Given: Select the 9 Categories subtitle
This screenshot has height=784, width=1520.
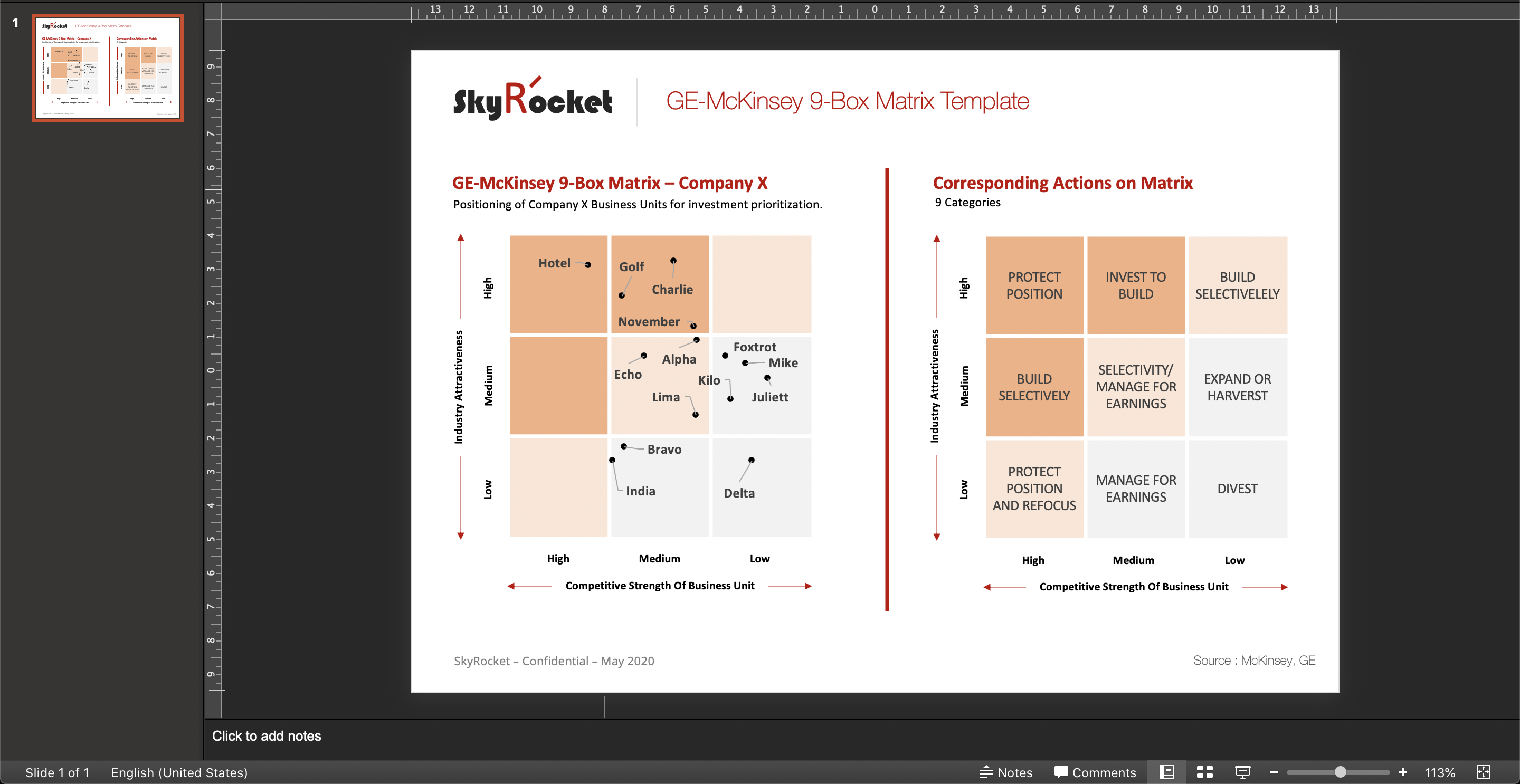Looking at the screenshot, I should coord(968,203).
